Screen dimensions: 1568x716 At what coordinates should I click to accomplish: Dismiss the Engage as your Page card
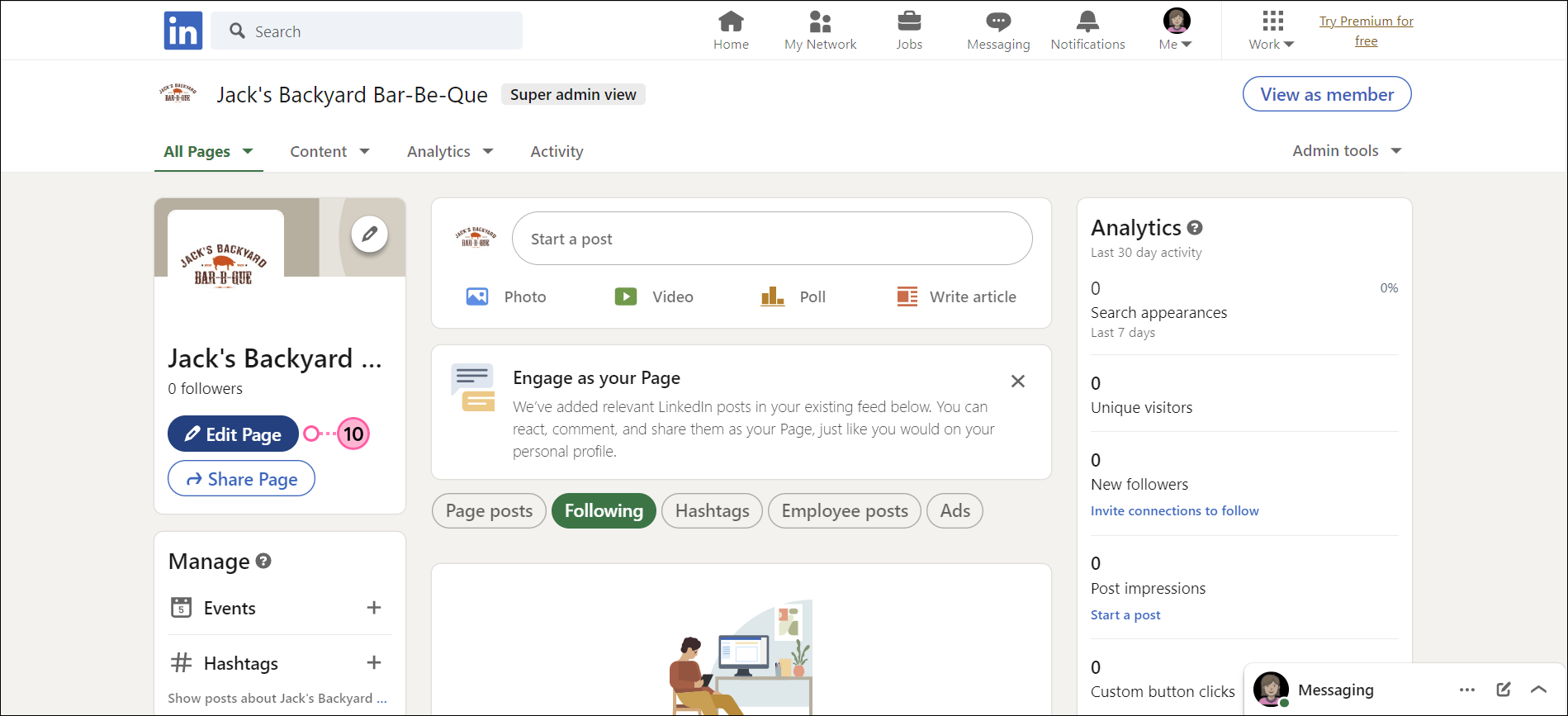(x=1018, y=381)
